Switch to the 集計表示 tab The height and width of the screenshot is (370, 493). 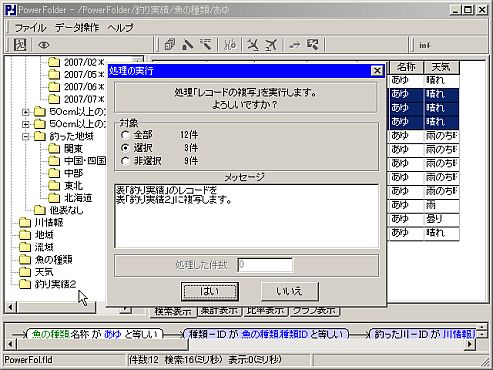coord(219,310)
